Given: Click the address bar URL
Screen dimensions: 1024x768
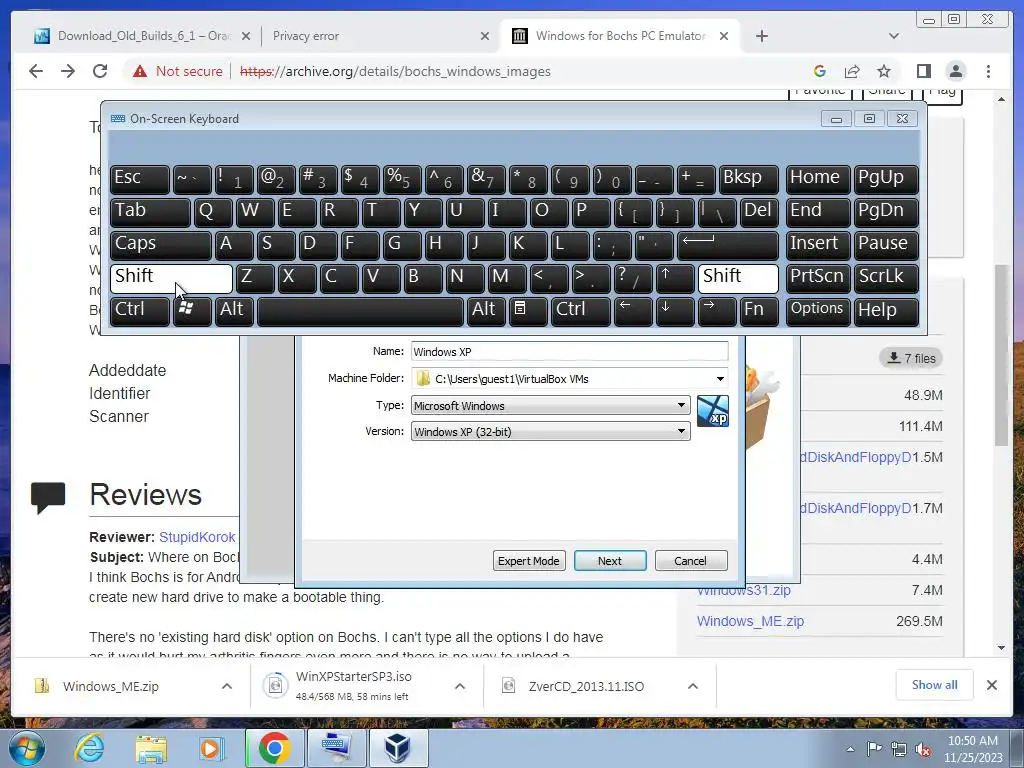Looking at the screenshot, I should [396, 71].
